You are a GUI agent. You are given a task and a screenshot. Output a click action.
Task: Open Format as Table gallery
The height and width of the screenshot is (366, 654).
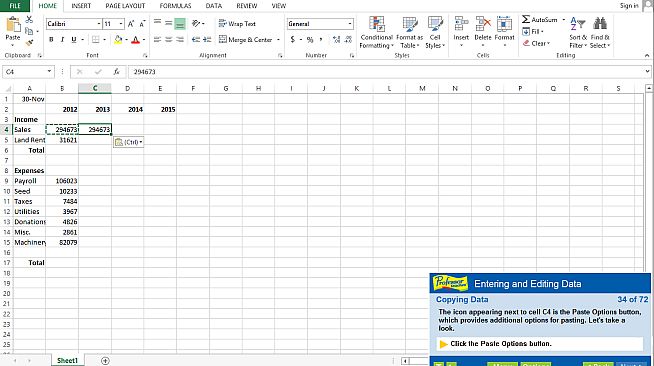tap(410, 33)
